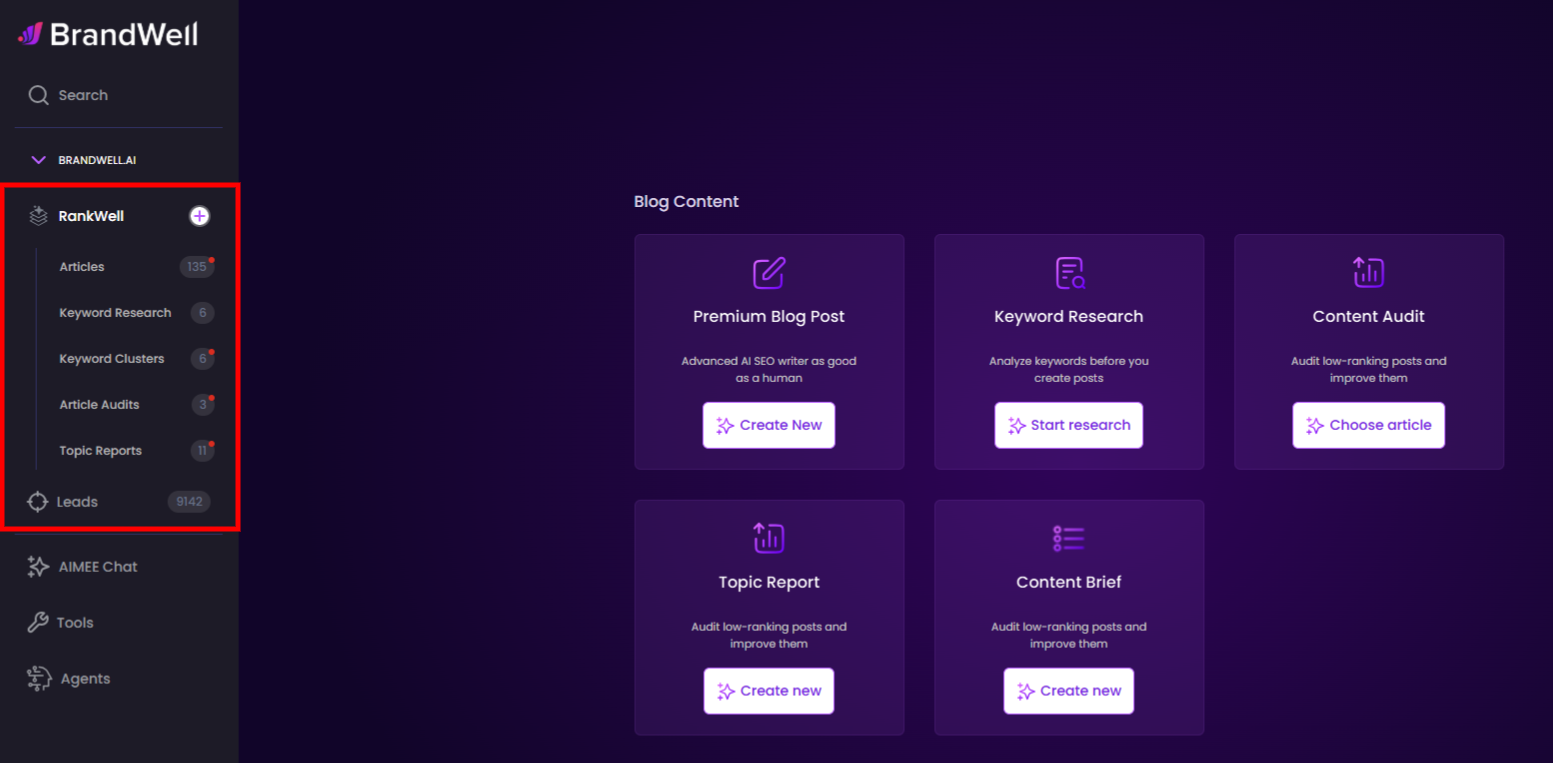Screen dimensions: 1553x763
Task: Click the Content Brief card title
Action: [1069, 582]
